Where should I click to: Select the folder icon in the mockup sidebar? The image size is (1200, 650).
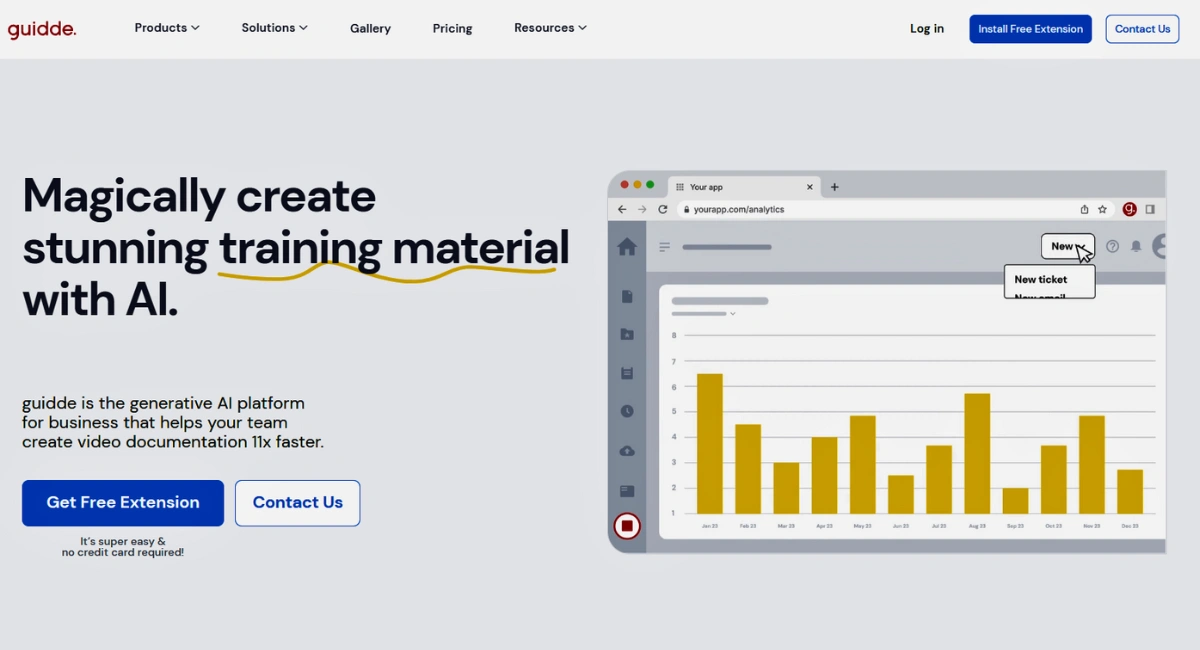(627, 334)
